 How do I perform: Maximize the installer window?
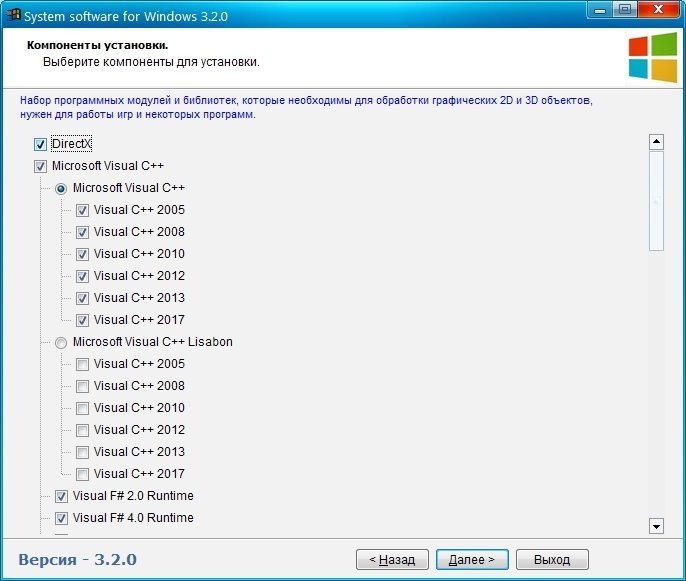point(625,10)
